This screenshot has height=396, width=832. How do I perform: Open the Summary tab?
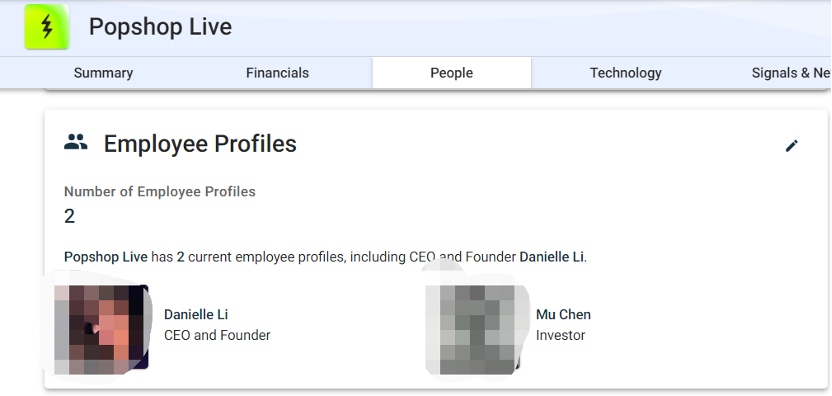click(x=103, y=73)
